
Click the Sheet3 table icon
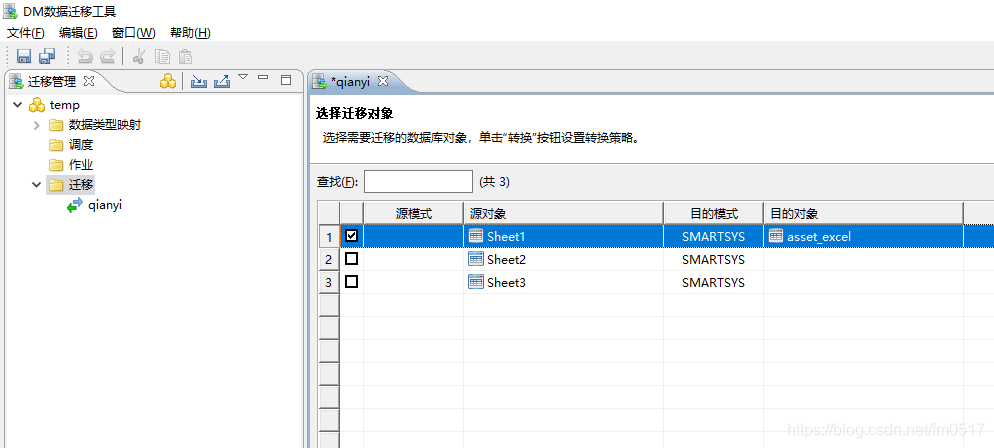tap(475, 281)
